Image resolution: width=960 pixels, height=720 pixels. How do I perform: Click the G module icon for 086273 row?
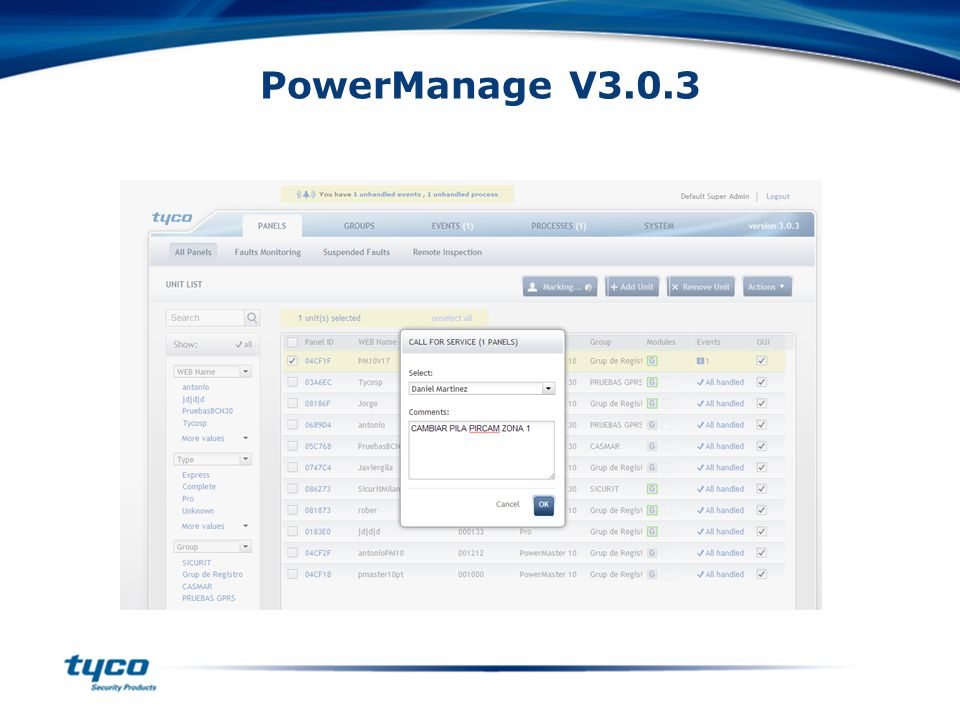pyautogui.click(x=652, y=489)
